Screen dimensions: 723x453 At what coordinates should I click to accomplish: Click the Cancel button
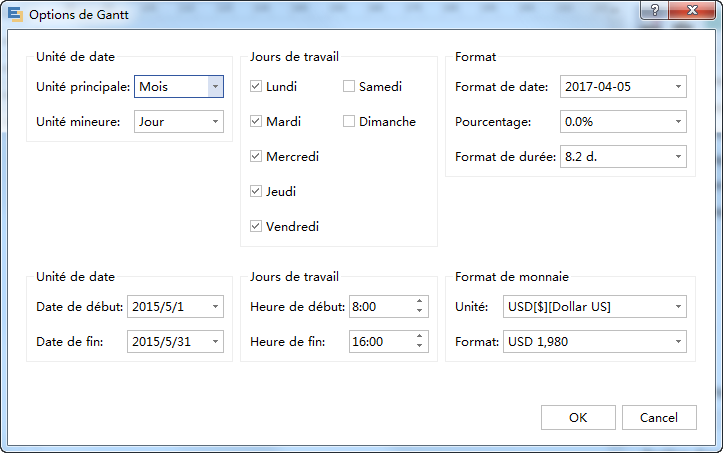(658, 418)
